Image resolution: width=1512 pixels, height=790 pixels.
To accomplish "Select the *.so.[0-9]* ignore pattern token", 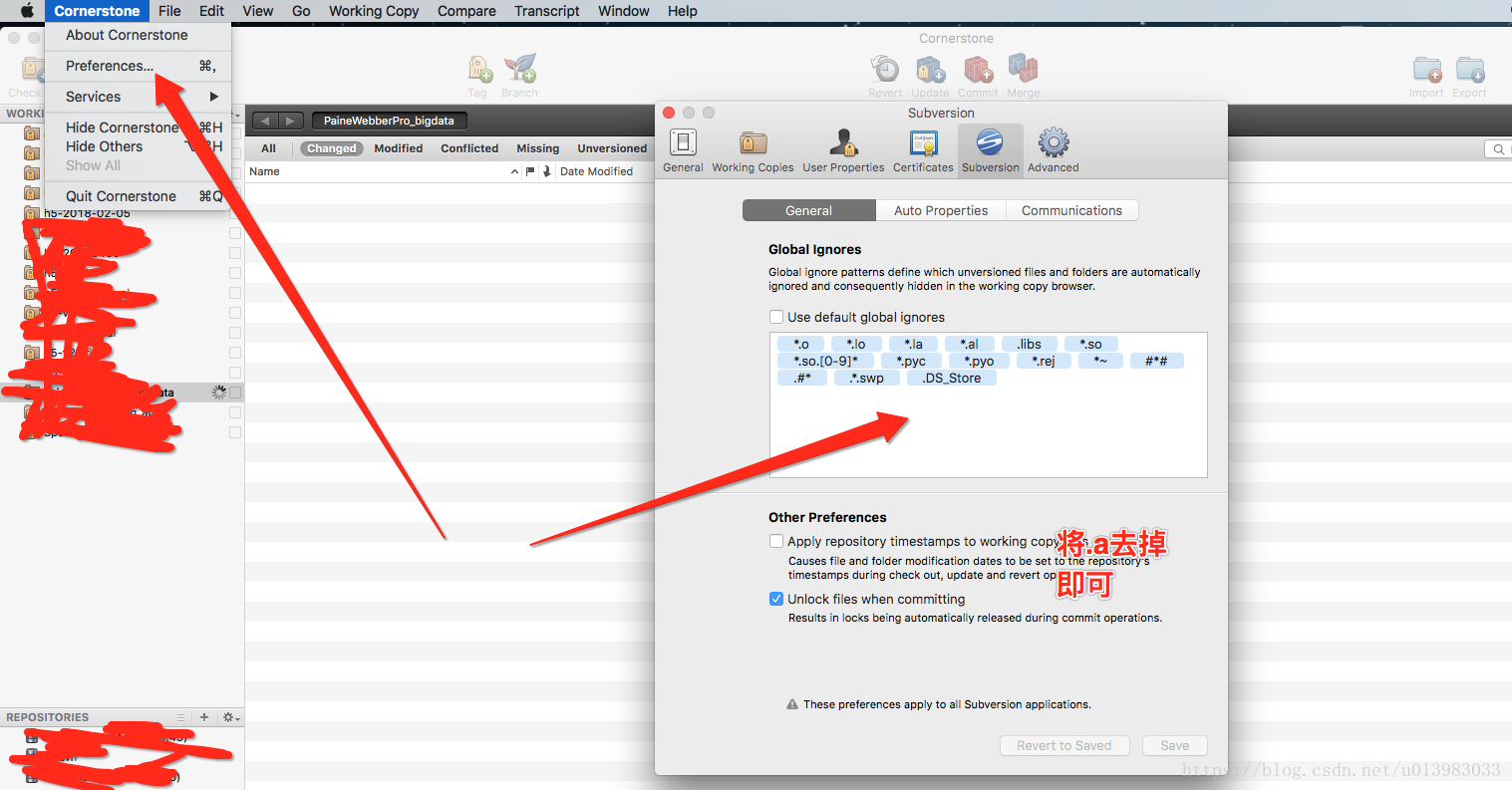I will pyautogui.click(x=825, y=362).
